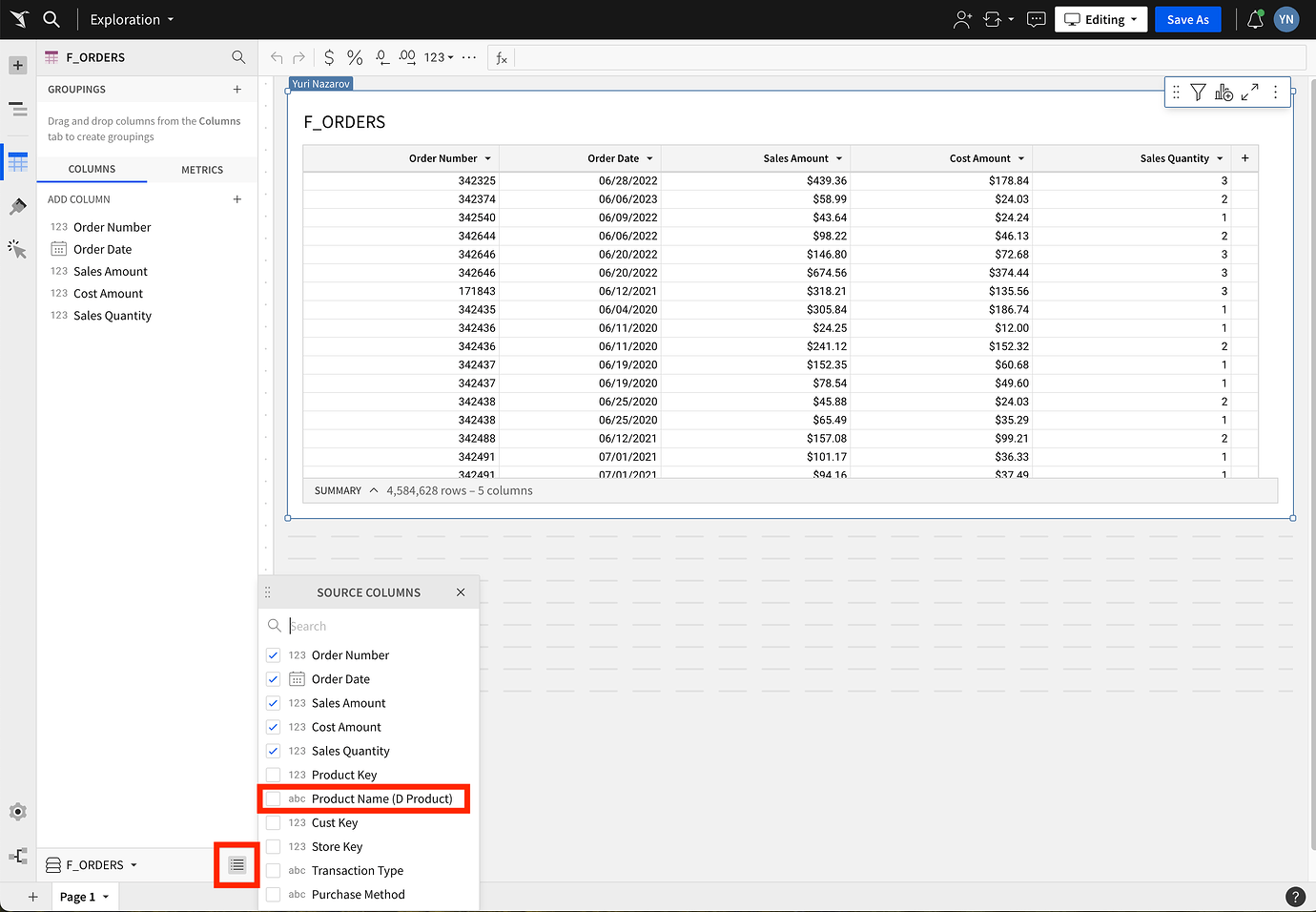
Task: Apply percent formatting to selected cells
Action: (354, 56)
